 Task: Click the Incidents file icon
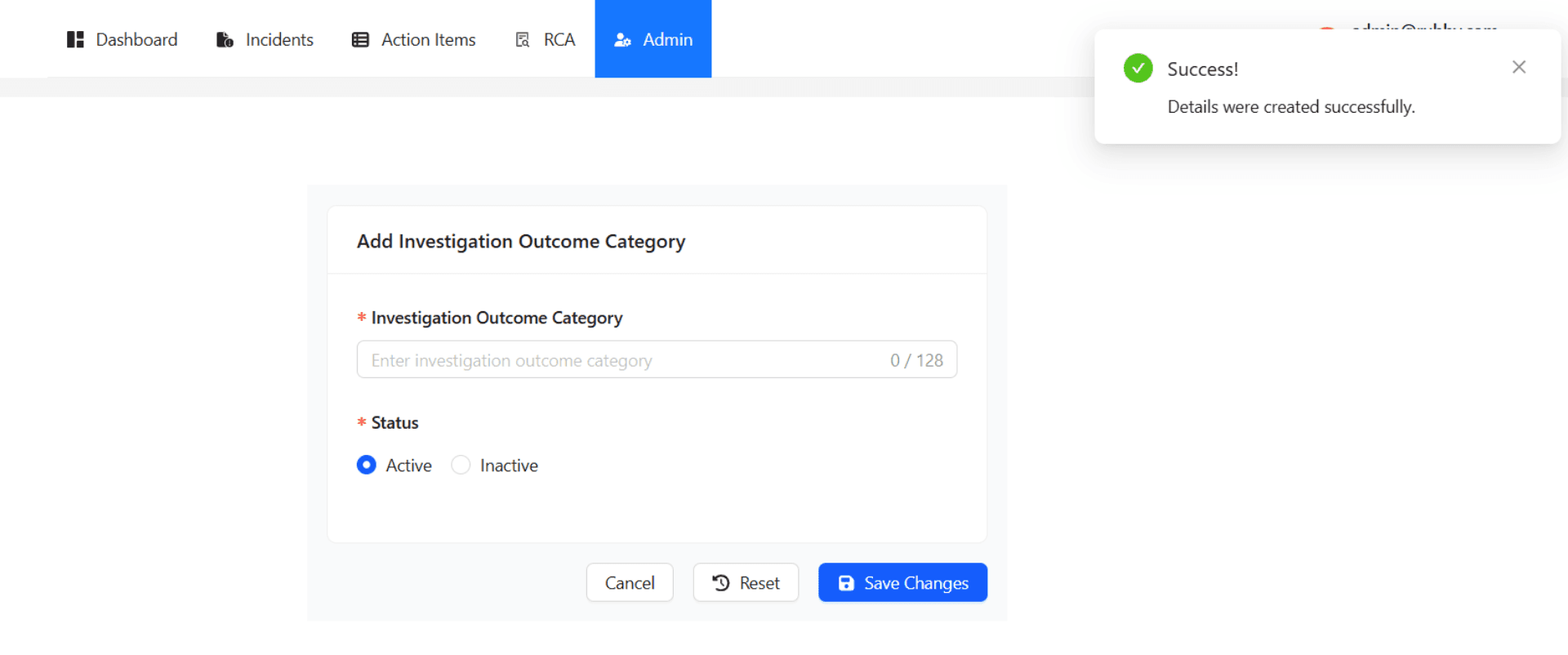225,40
